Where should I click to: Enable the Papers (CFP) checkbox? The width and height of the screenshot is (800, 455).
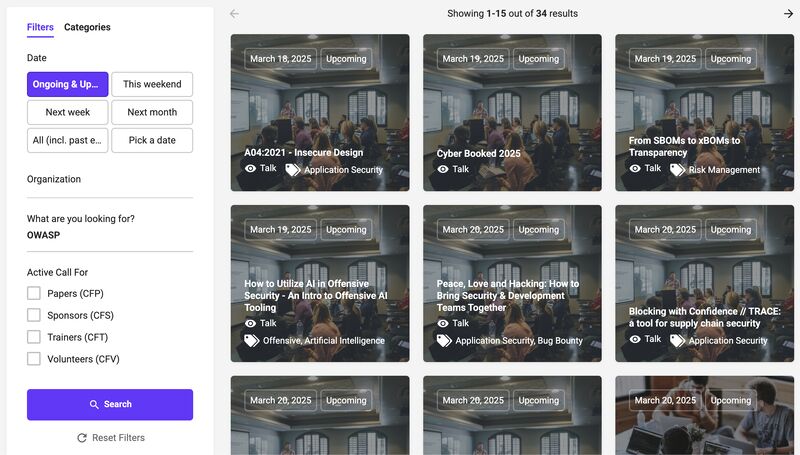pyautogui.click(x=34, y=293)
